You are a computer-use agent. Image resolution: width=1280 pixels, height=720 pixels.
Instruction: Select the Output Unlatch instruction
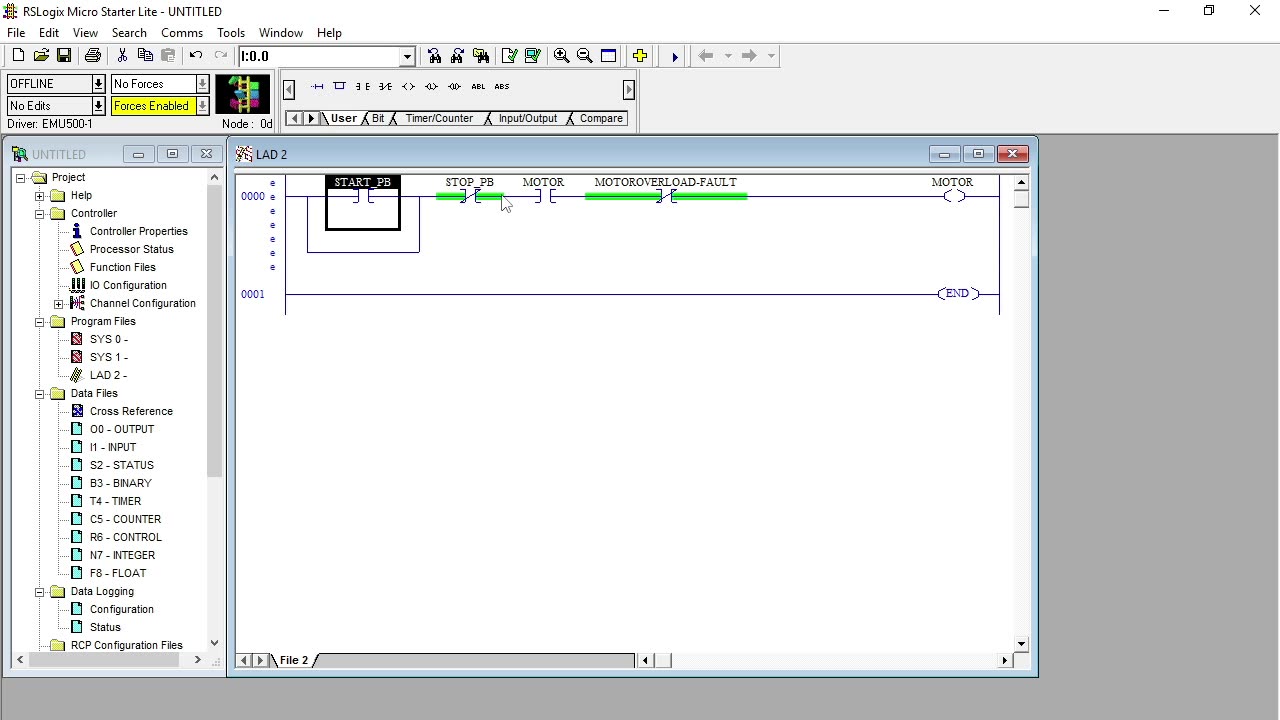coord(454,86)
